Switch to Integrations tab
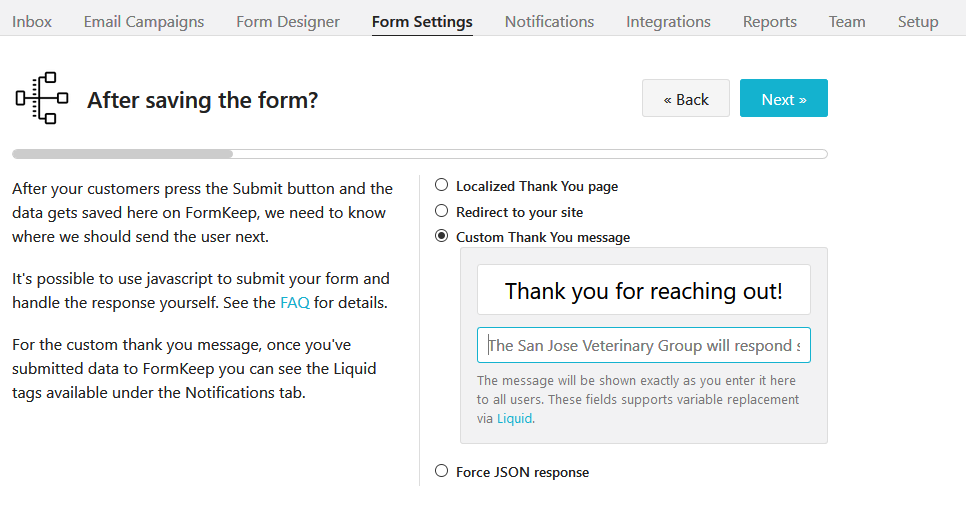Image resolution: width=966 pixels, height=509 pixels. pos(668,21)
